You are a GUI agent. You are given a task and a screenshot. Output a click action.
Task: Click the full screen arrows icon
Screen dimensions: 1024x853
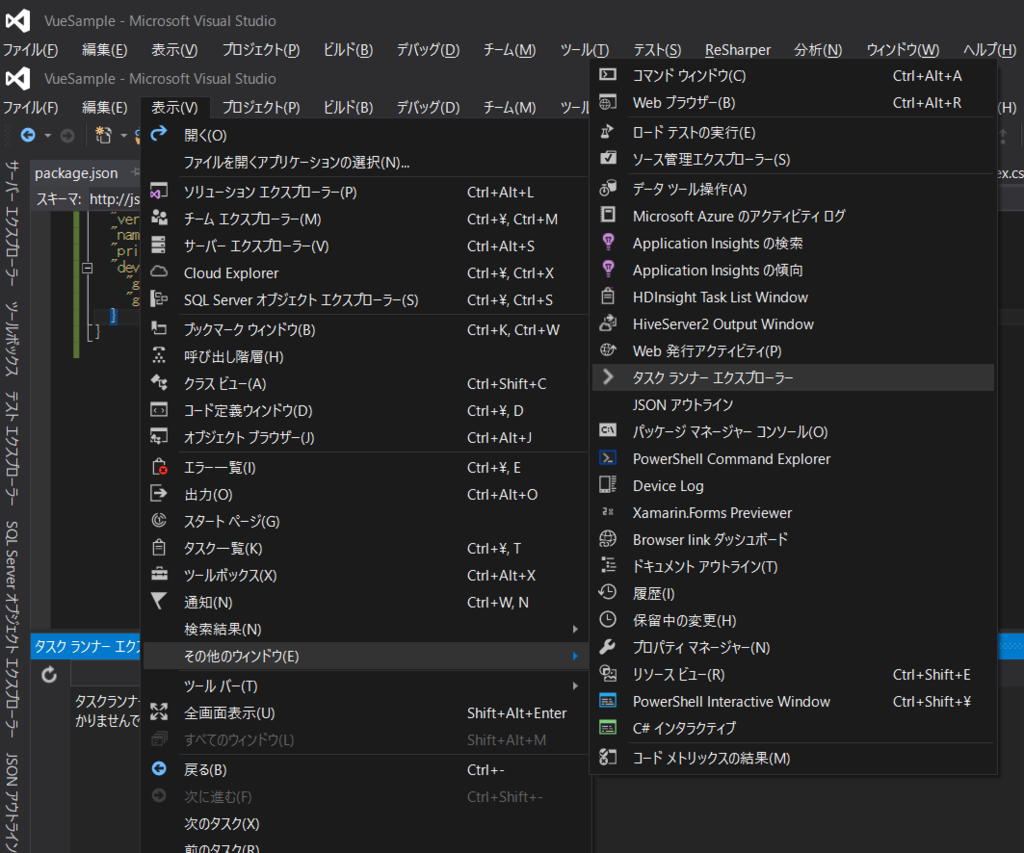pos(159,712)
